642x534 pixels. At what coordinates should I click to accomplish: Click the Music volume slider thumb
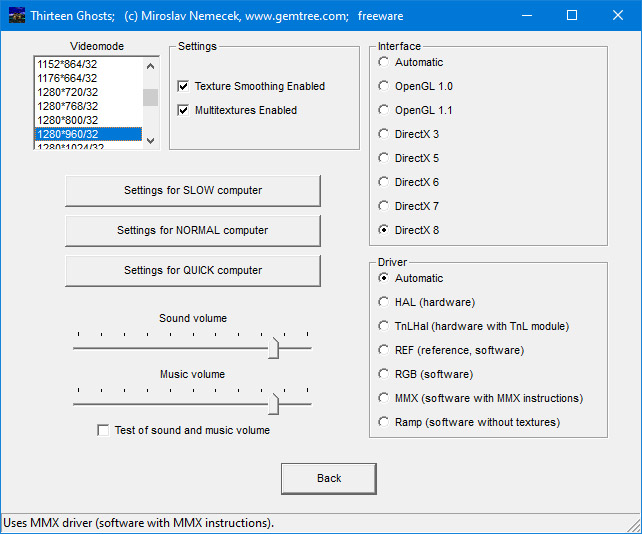click(x=274, y=404)
